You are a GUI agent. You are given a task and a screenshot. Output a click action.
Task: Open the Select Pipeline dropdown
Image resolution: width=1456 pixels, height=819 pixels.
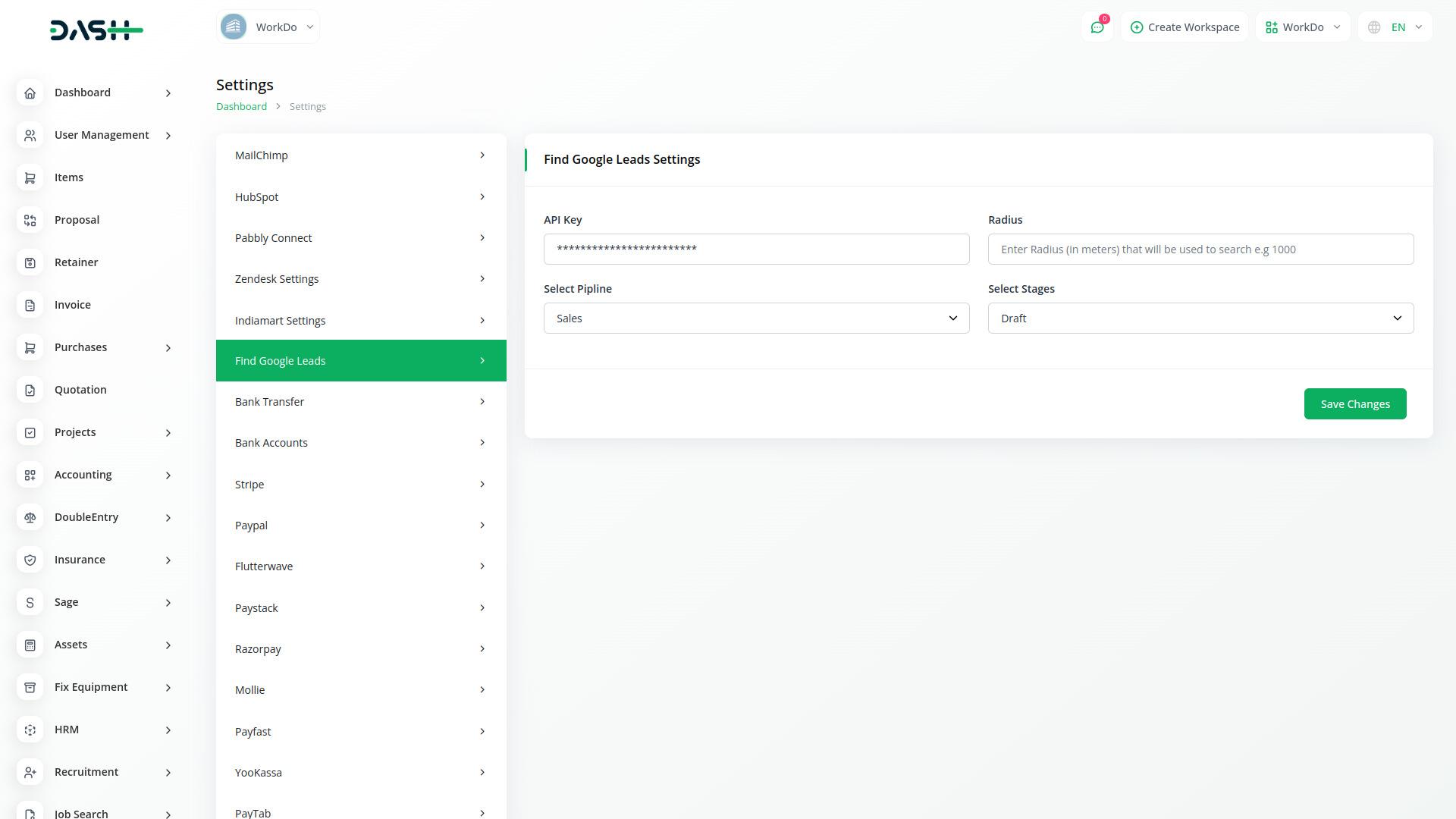[x=756, y=318]
